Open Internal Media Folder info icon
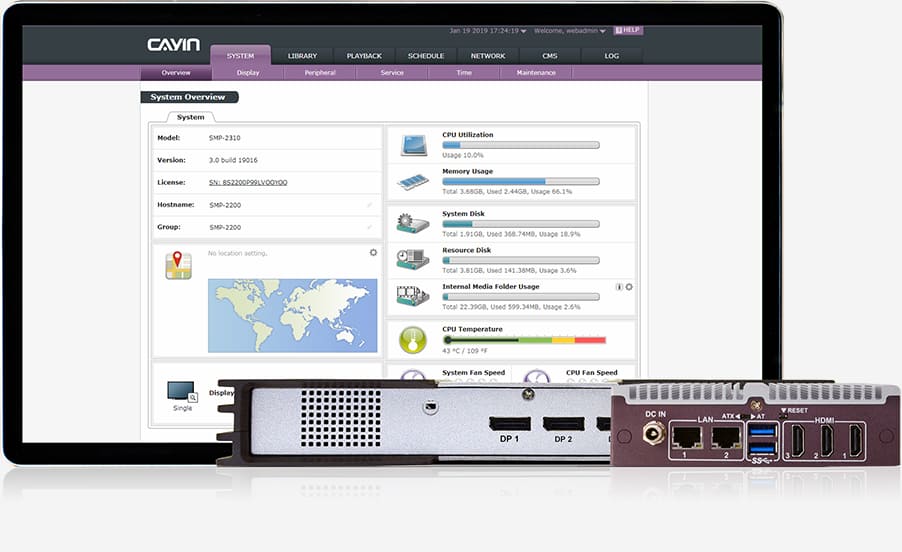This screenshot has width=902, height=552. click(619, 287)
